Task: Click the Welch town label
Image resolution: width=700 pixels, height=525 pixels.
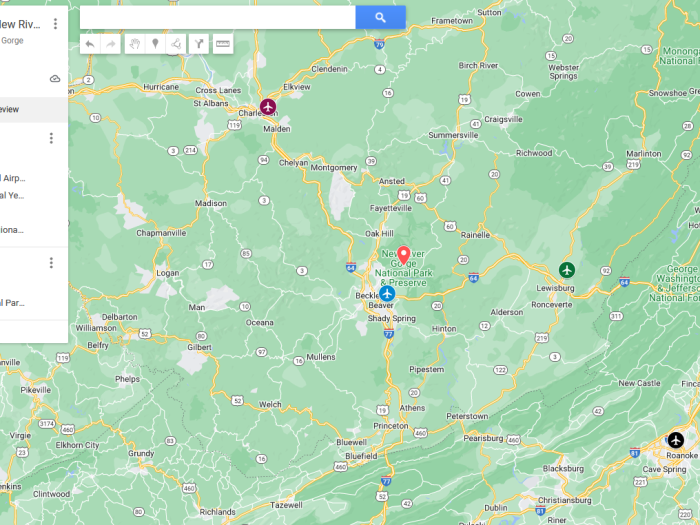Action: (x=270, y=404)
